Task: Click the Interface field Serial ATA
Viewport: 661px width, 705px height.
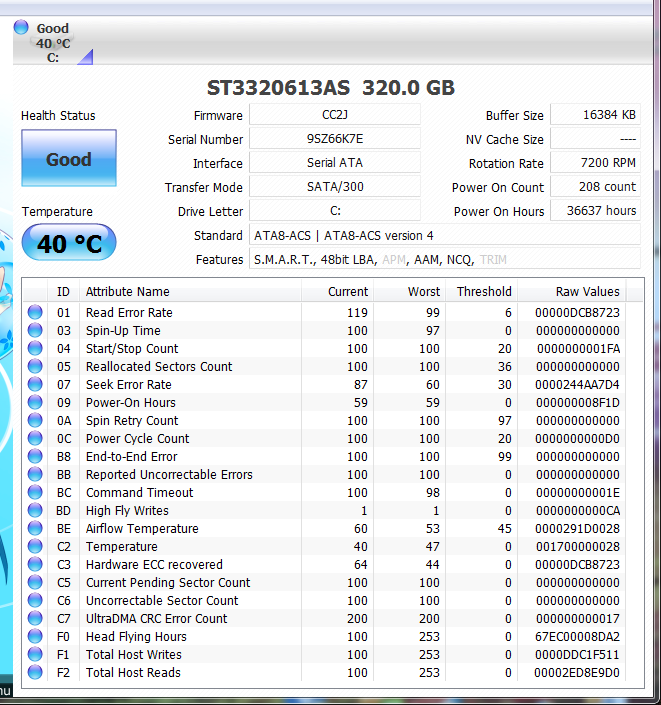Action: point(335,162)
